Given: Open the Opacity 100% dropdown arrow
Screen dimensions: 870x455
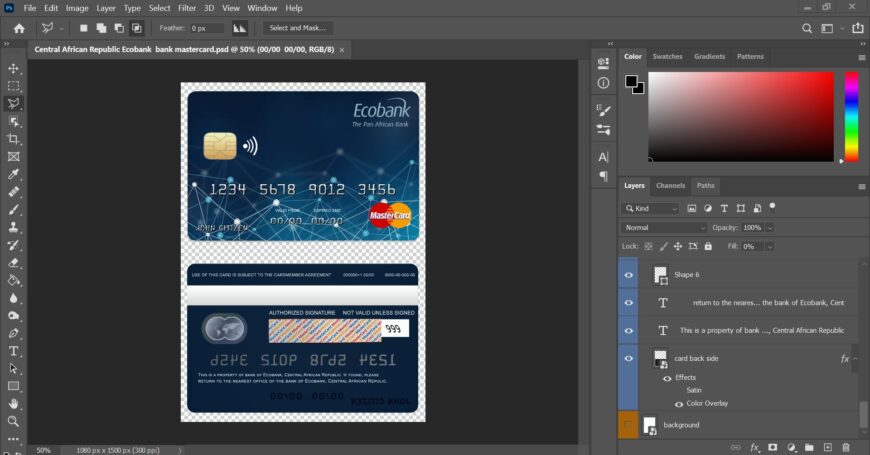Looking at the screenshot, I should [x=770, y=228].
